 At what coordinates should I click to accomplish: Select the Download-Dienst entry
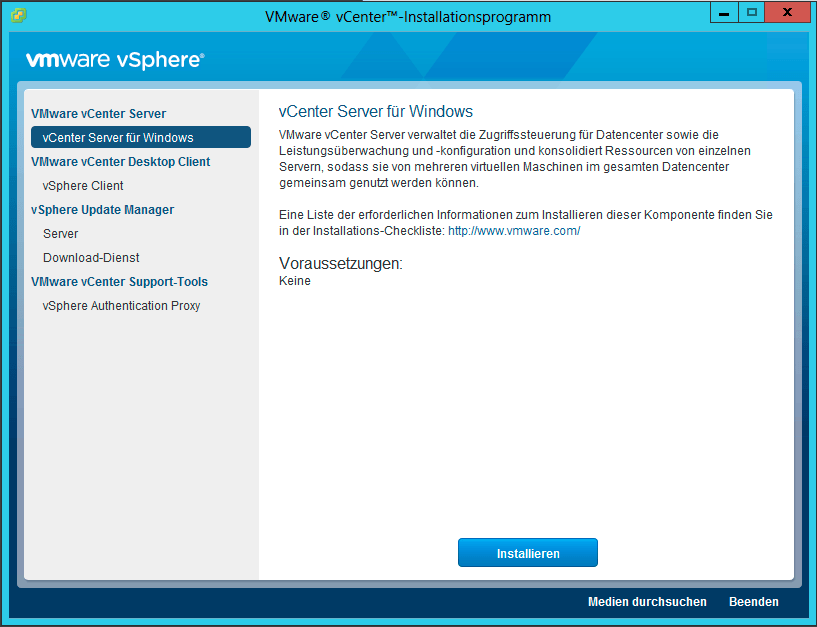(x=91, y=257)
